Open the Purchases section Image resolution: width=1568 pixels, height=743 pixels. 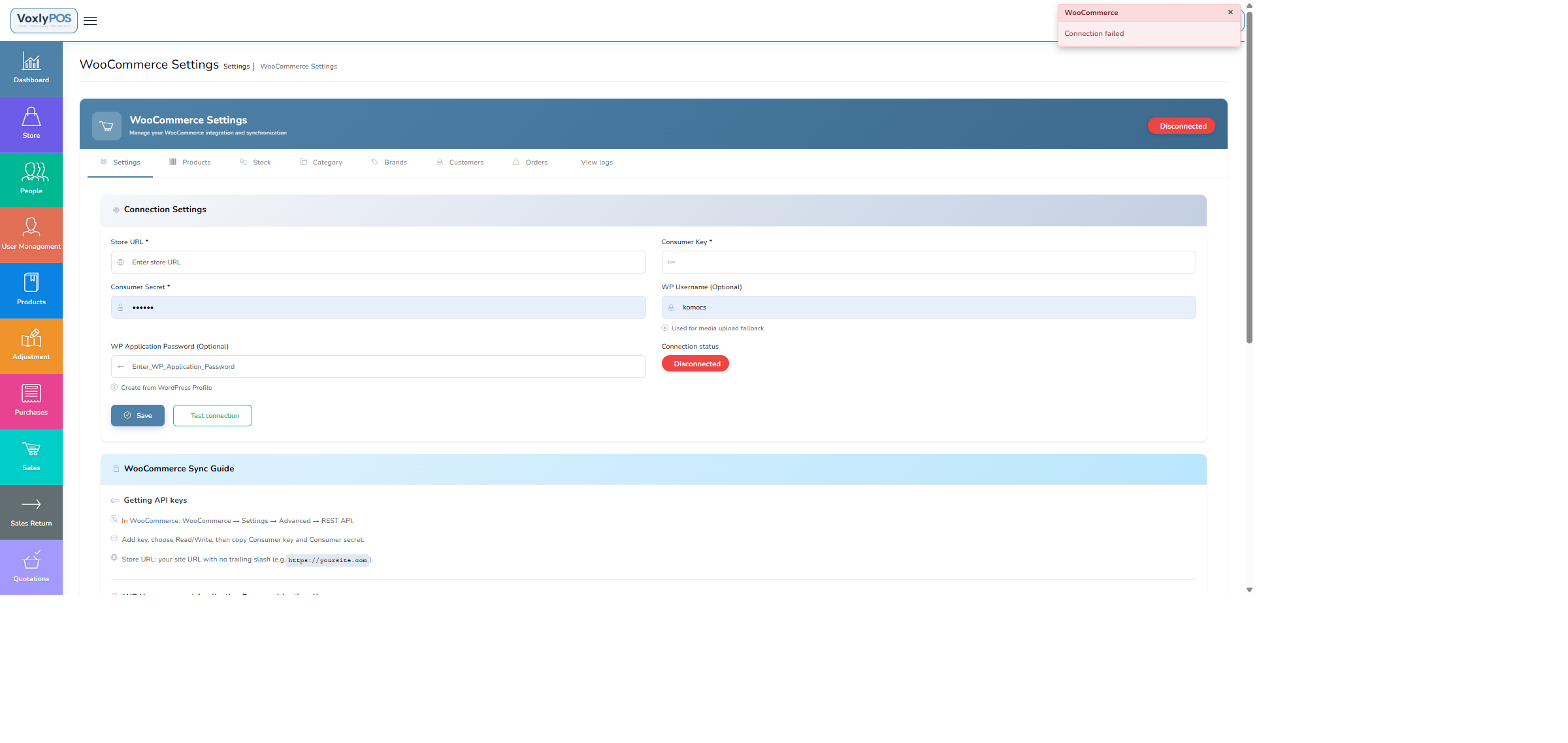31,400
